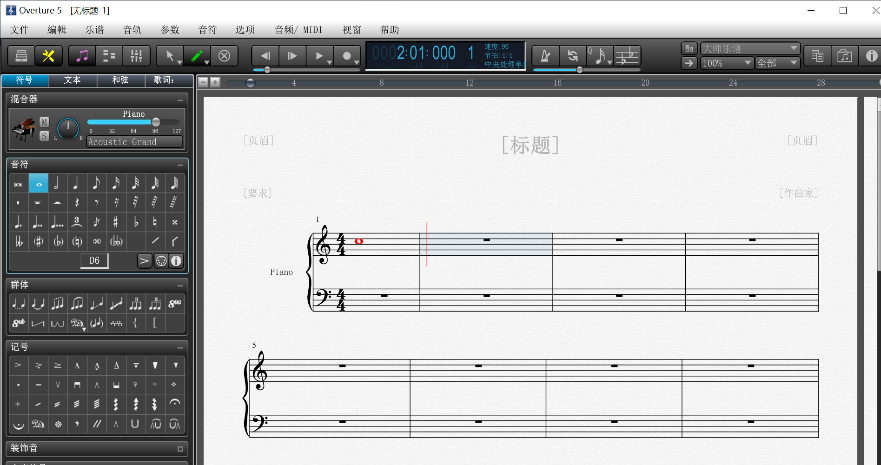
Task: Toggle the yellow tools palette button
Action: point(48,56)
